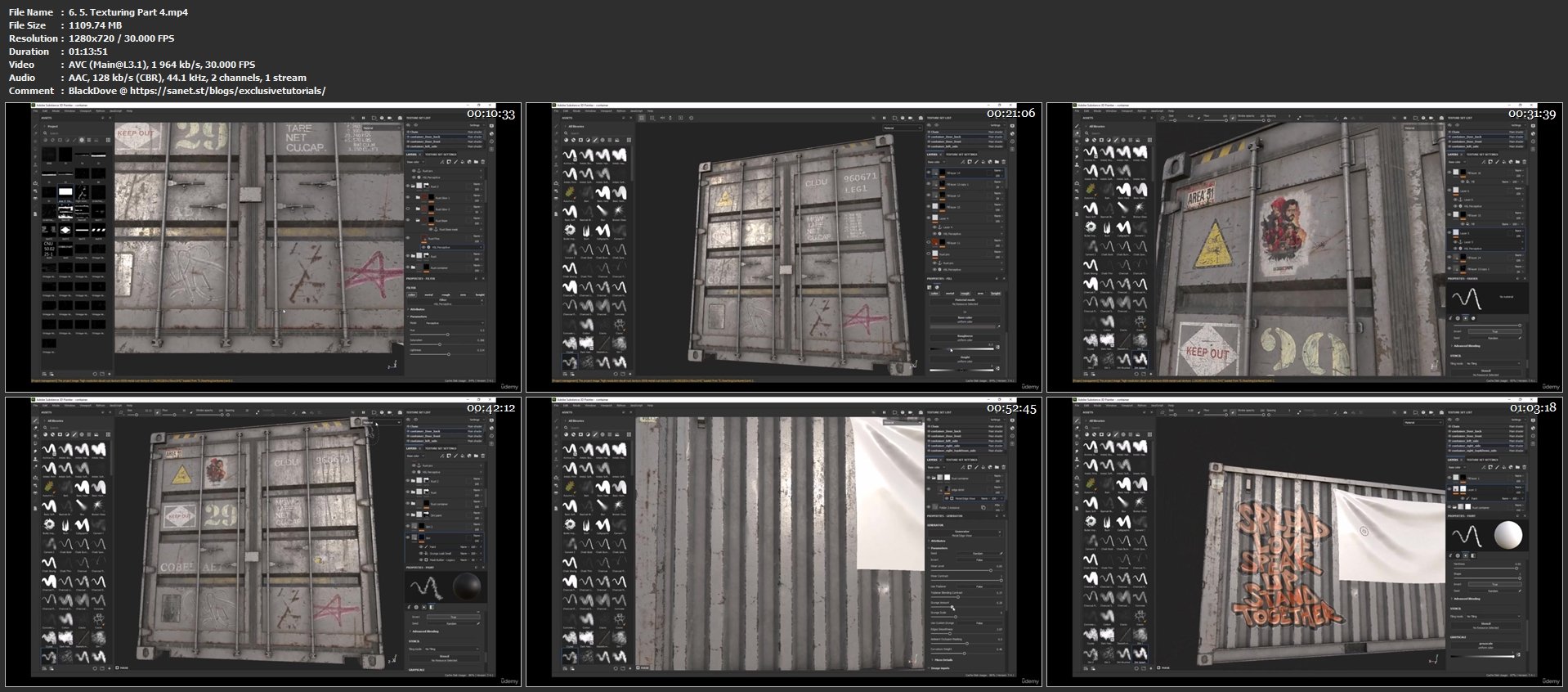Click the grayscale value slider in the 01:03:18 frame
The width and height of the screenshot is (1568, 692).
[1482, 657]
